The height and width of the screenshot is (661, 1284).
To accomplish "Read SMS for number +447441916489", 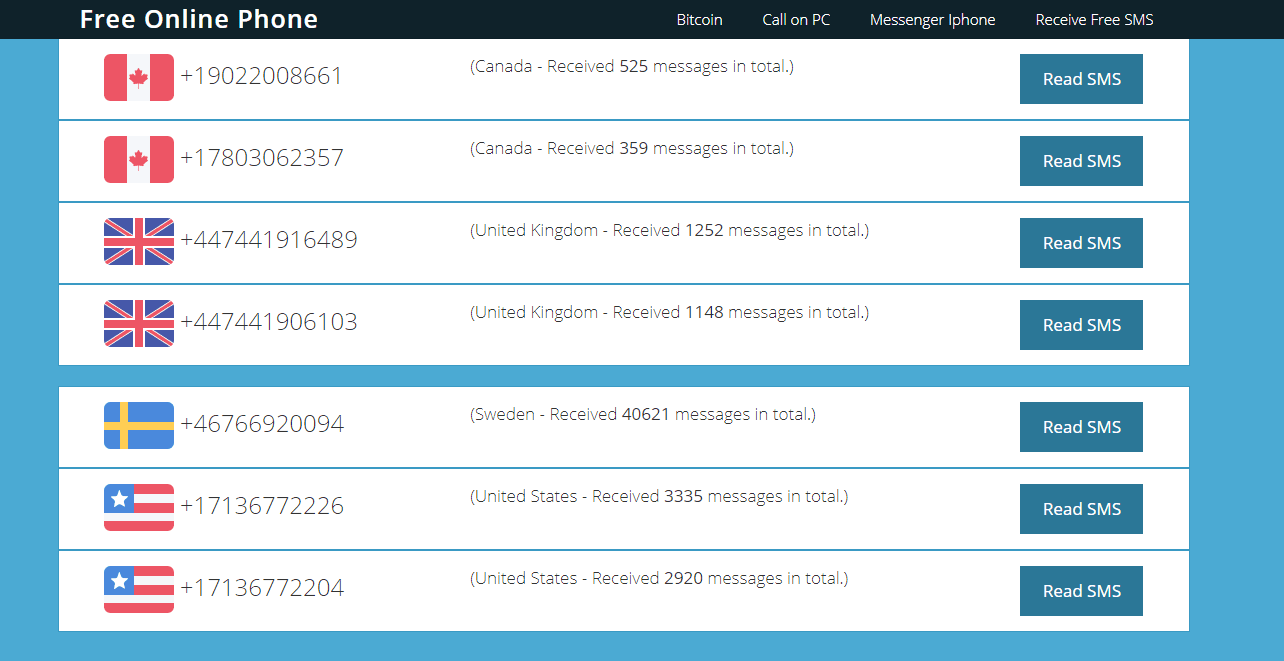I will pos(1081,242).
